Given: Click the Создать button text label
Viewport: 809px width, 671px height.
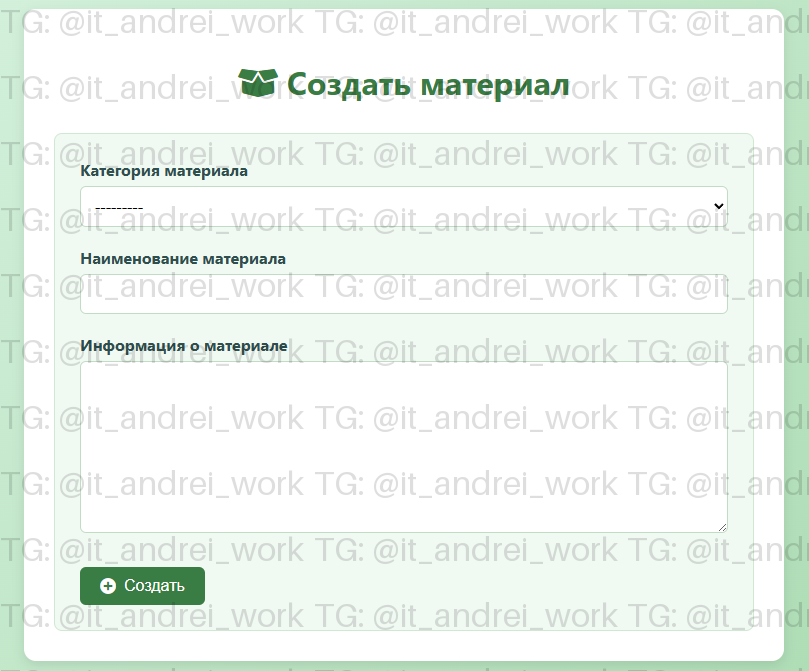Looking at the screenshot, I should [x=154, y=586].
